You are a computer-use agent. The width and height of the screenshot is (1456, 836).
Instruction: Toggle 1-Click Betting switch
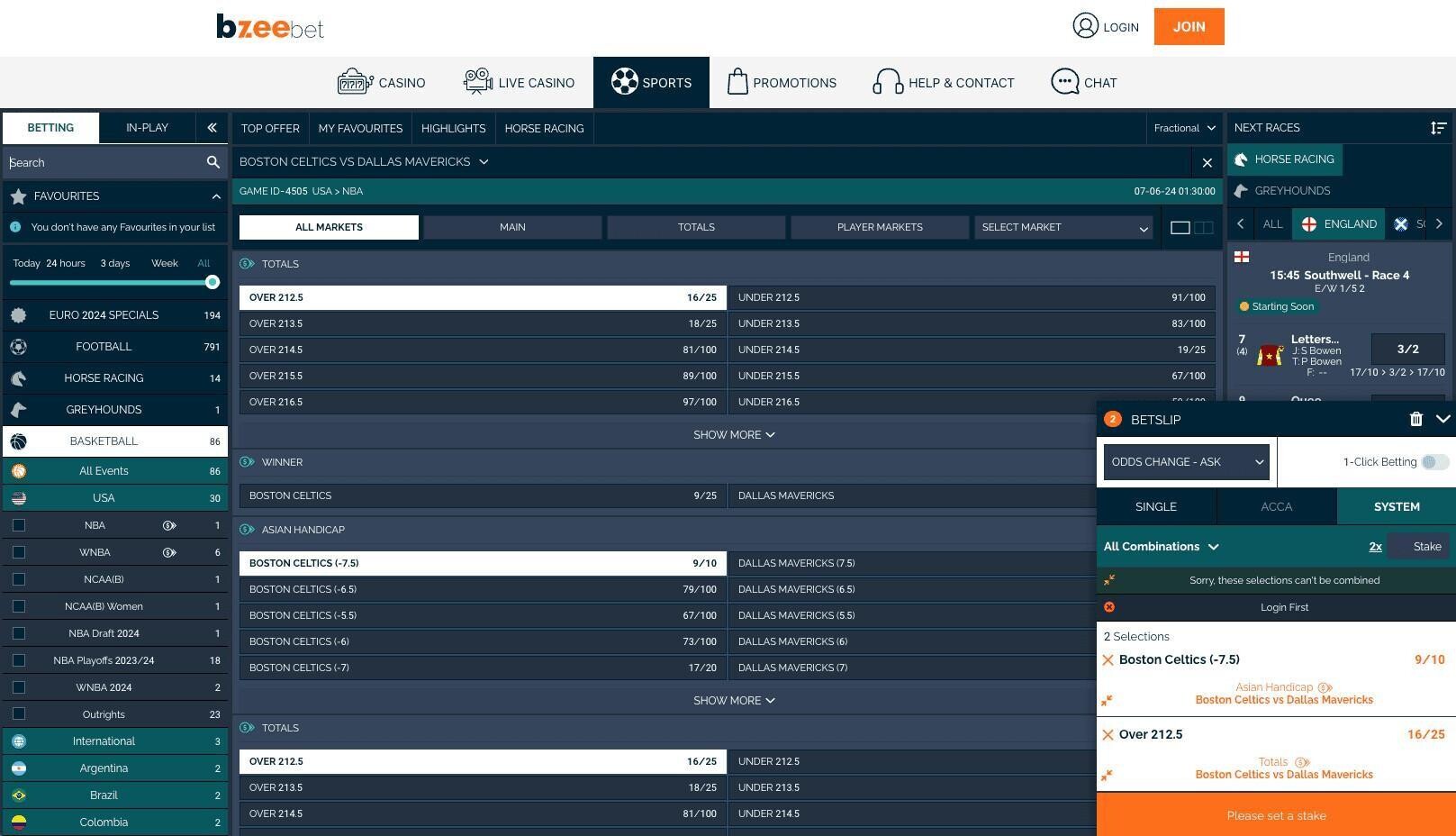tap(1435, 462)
